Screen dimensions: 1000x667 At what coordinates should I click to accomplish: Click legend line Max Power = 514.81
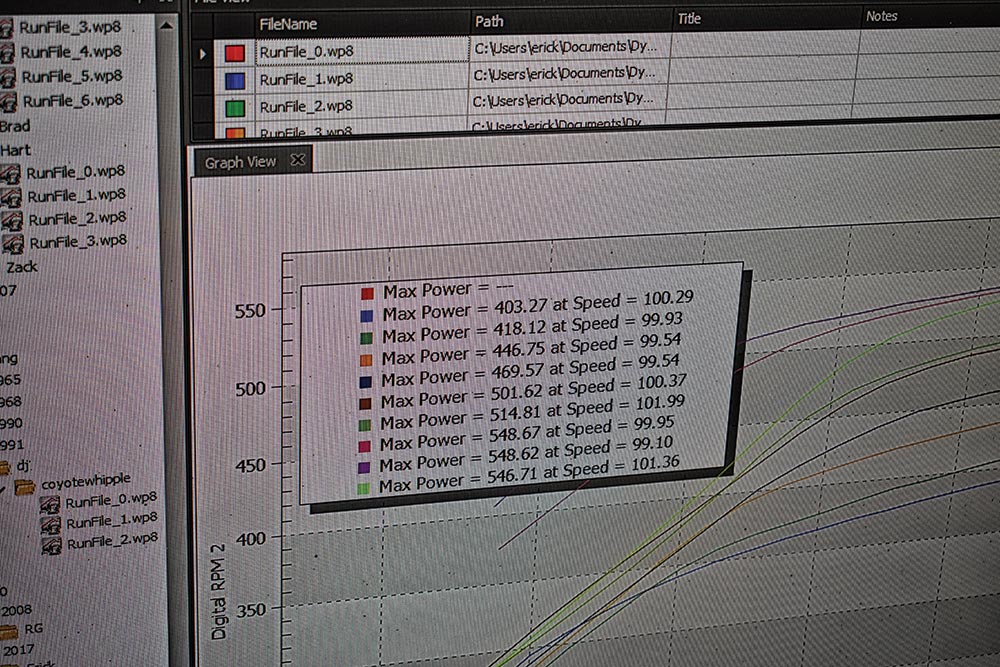click(x=533, y=413)
